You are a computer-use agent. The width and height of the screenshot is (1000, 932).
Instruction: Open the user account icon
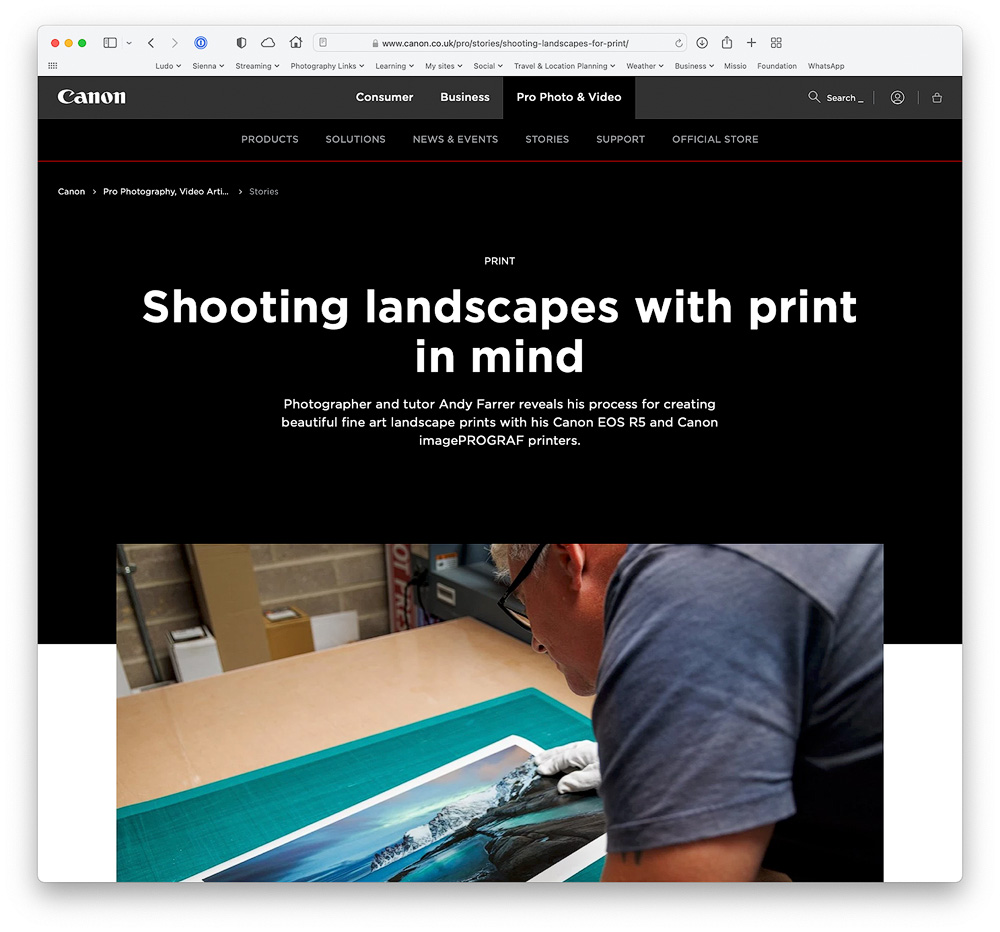coord(897,98)
